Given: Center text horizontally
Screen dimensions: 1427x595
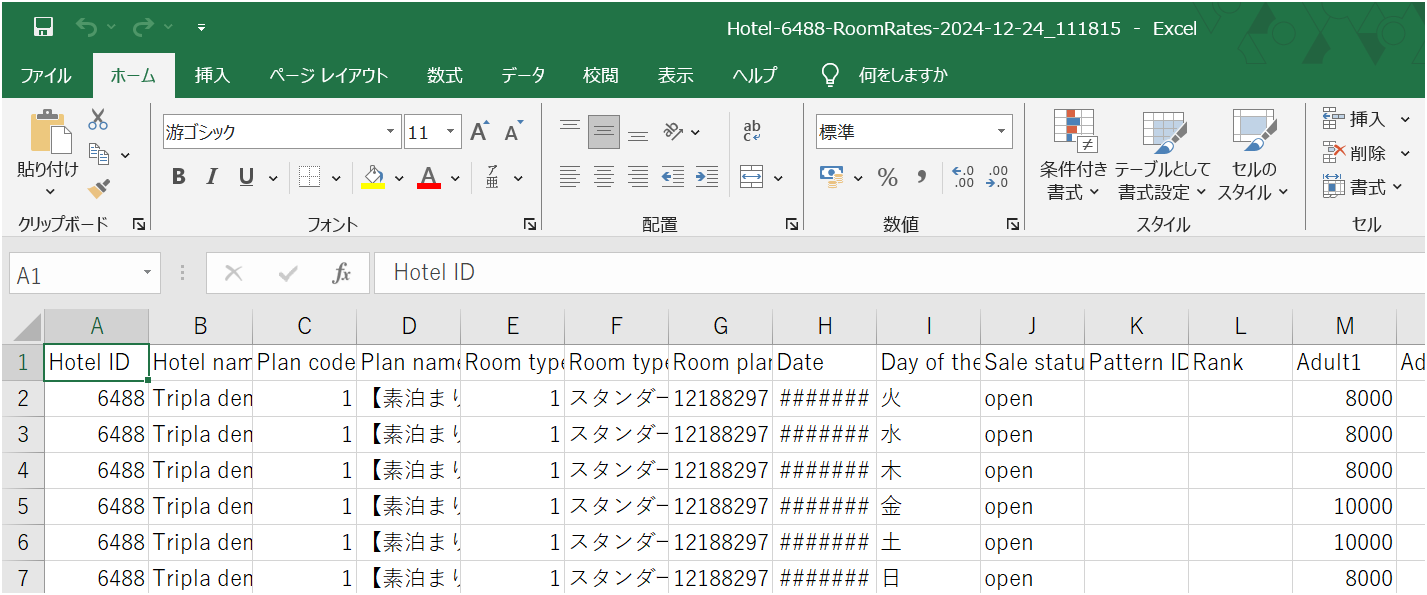Looking at the screenshot, I should 604,177.
